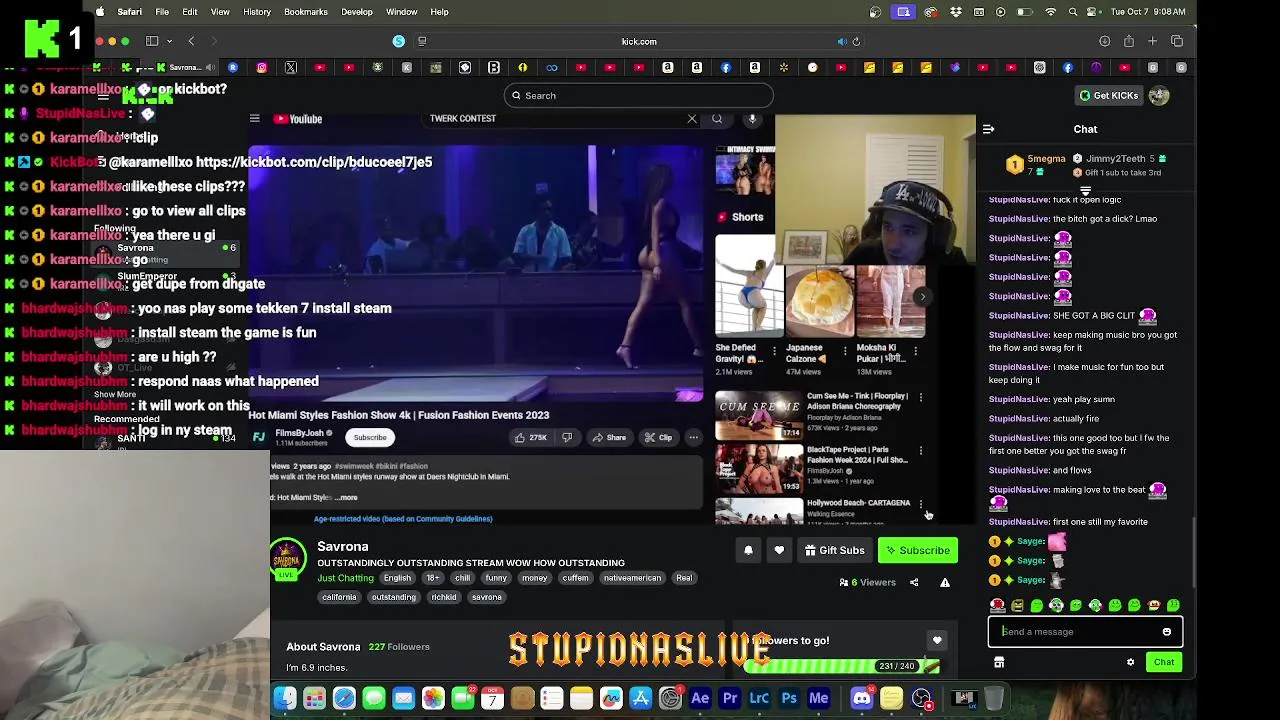The width and height of the screenshot is (1280, 720).
Task: Clear the TWERK CONTEST YouTube search with X
Action: (692, 119)
